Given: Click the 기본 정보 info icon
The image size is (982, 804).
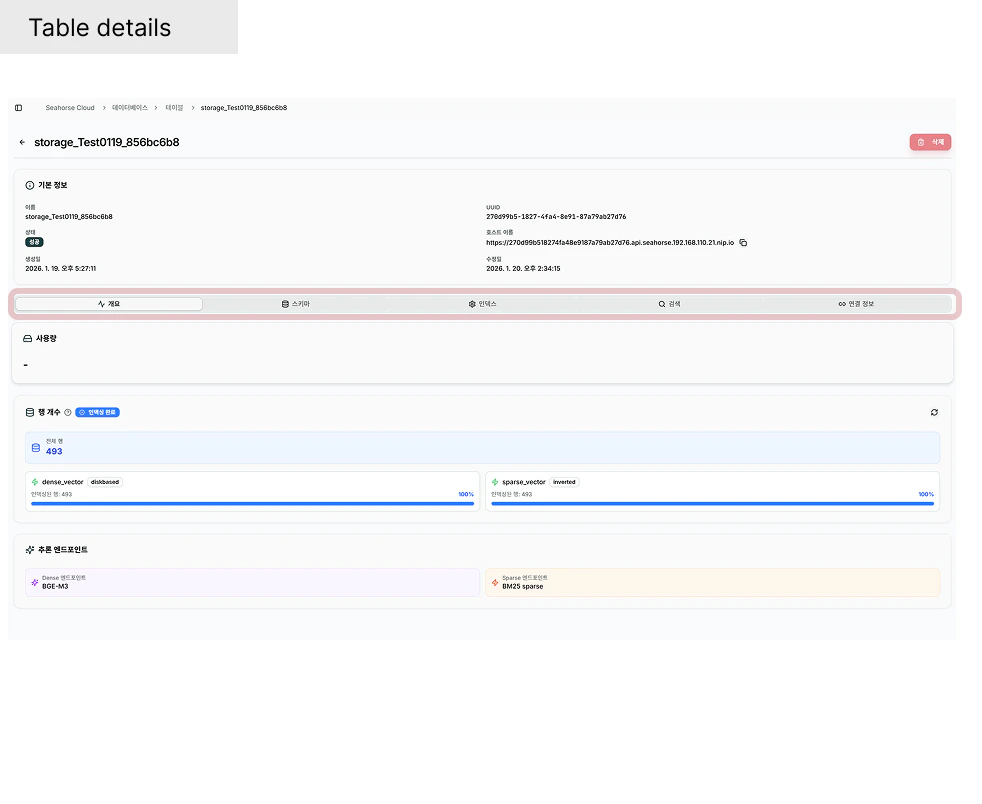Looking at the screenshot, I should click(x=29, y=185).
